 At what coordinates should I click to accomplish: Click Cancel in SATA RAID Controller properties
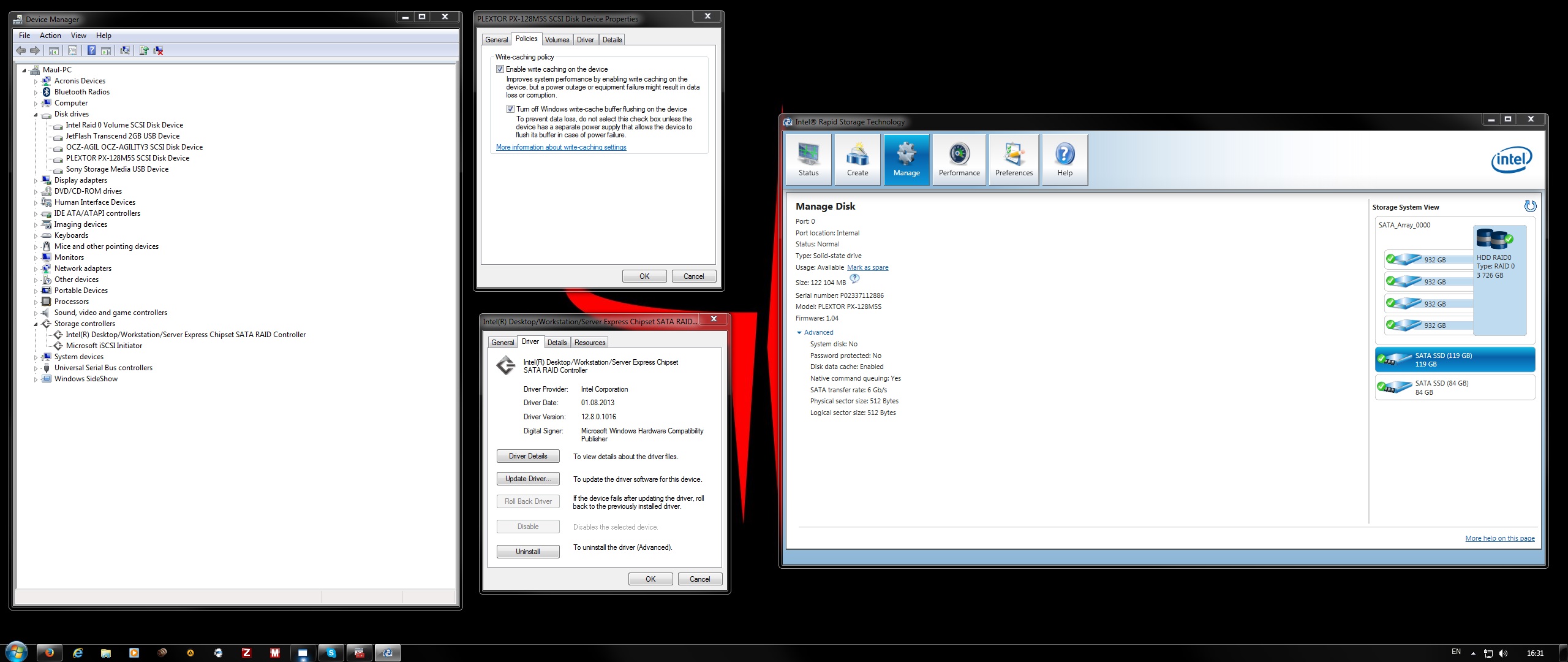(x=700, y=579)
